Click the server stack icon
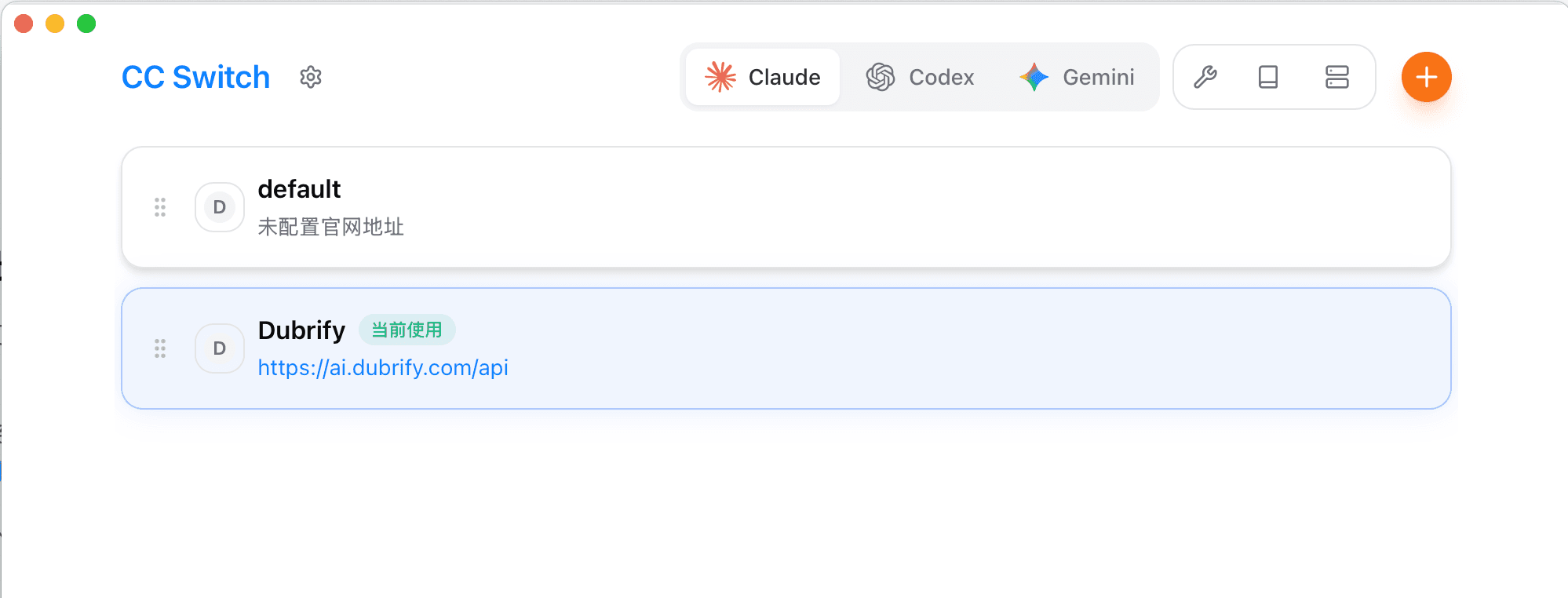 [x=1336, y=77]
